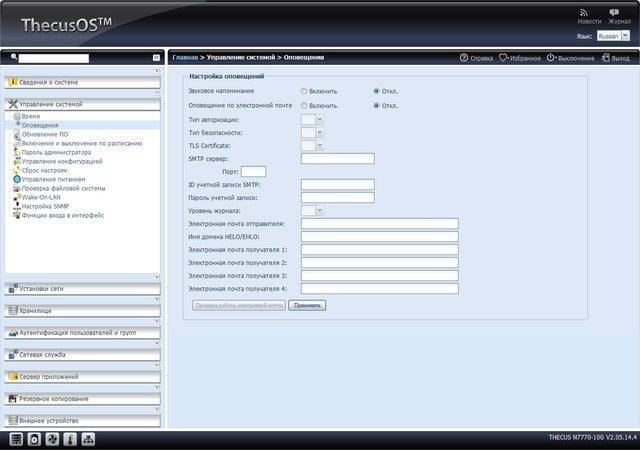Viewport: 640px width, 450px height.
Task: Select Откл. for Оповещение по электронной почте
Action: click(x=376, y=105)
